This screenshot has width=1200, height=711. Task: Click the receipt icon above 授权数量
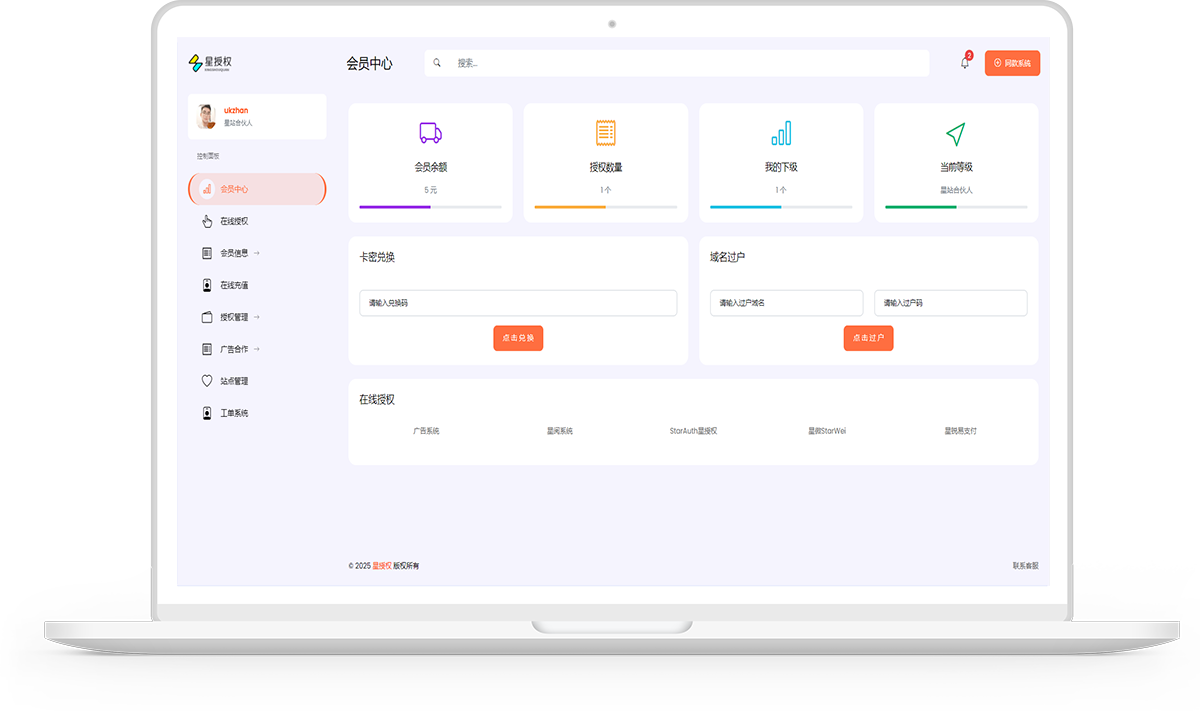(605, 133)
